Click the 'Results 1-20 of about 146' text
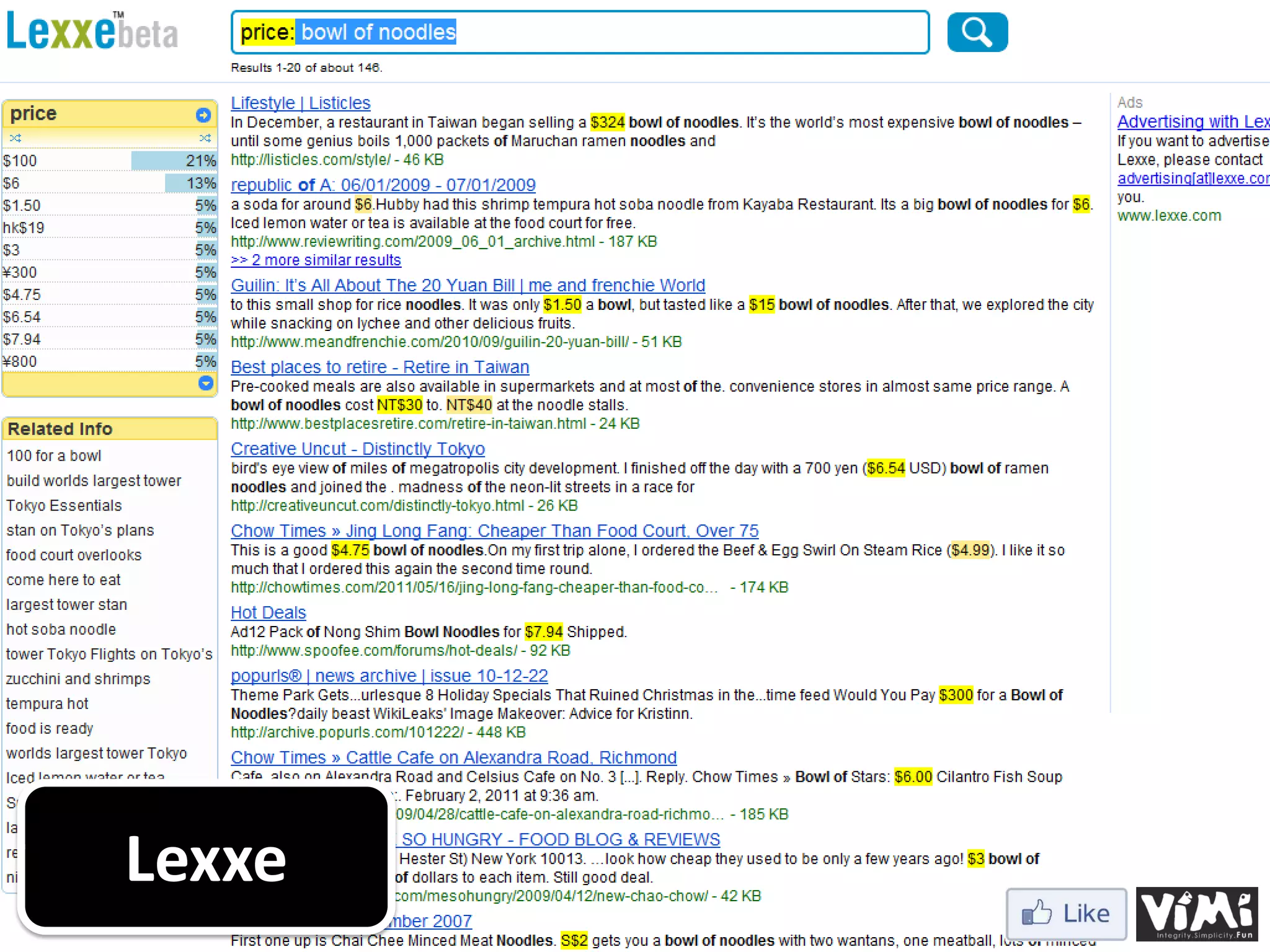1270x952 pixels. (x=306, y=68)
